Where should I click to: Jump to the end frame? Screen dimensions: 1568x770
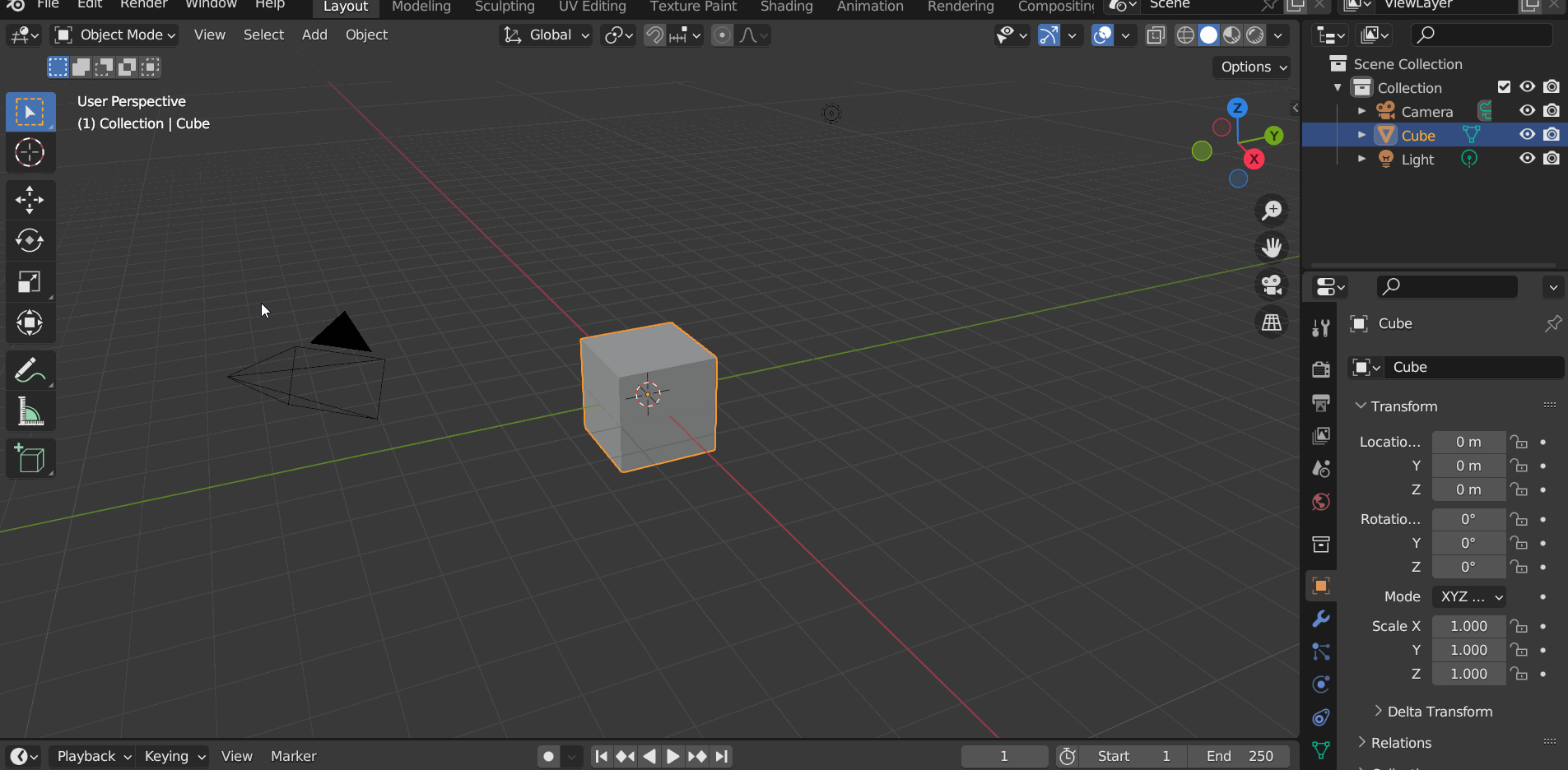[722, 756]
